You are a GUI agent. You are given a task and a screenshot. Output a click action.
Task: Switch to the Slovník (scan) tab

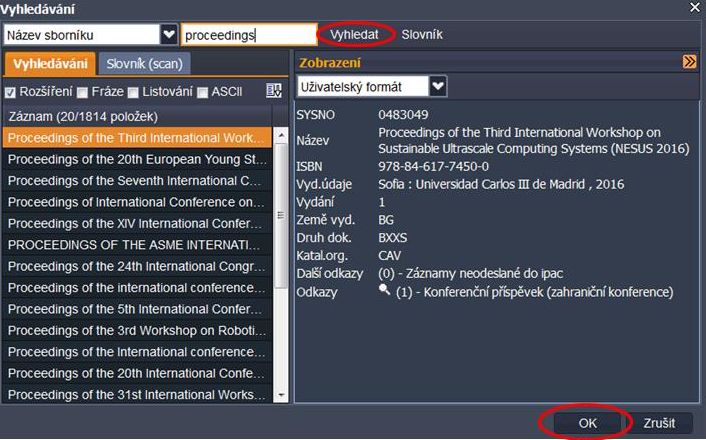[145, 64]
